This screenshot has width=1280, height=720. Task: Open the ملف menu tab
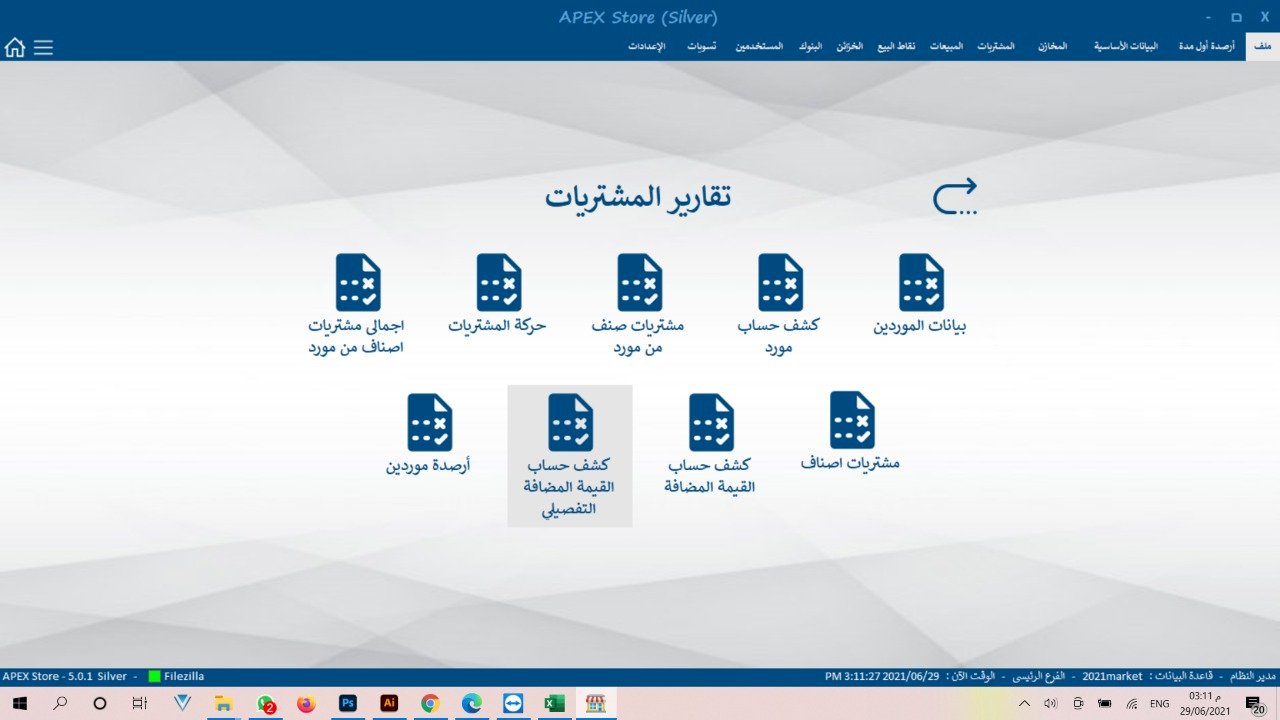[x=1262, y=47]
